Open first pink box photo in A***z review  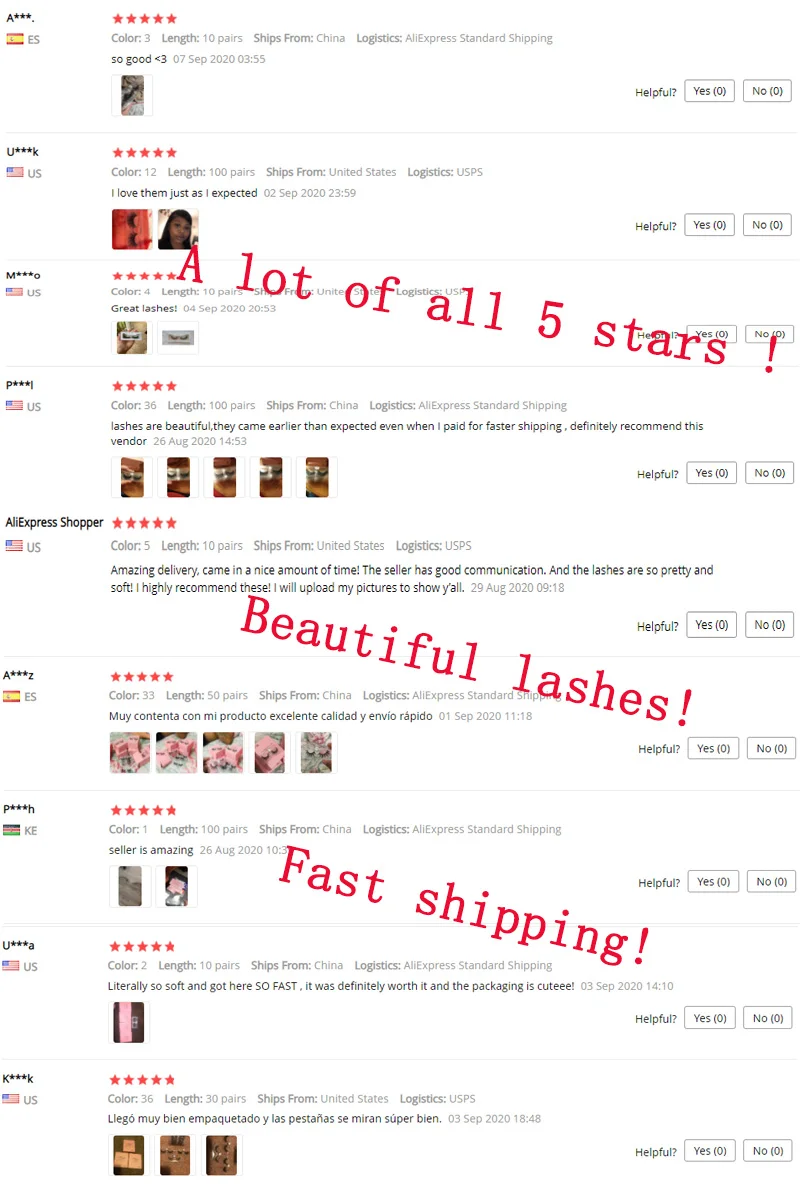[x=130, y=753]
